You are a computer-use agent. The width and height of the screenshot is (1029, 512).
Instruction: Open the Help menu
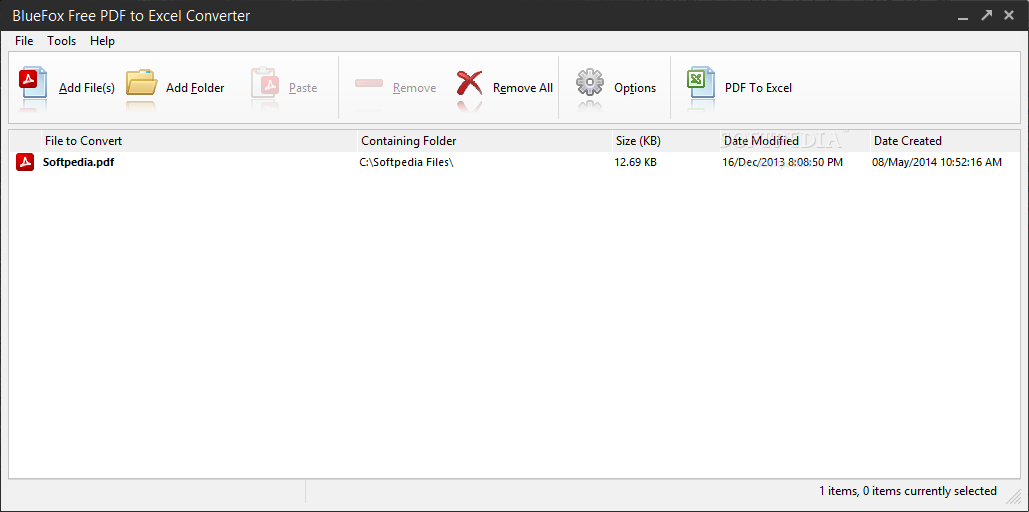click(102, 41)
